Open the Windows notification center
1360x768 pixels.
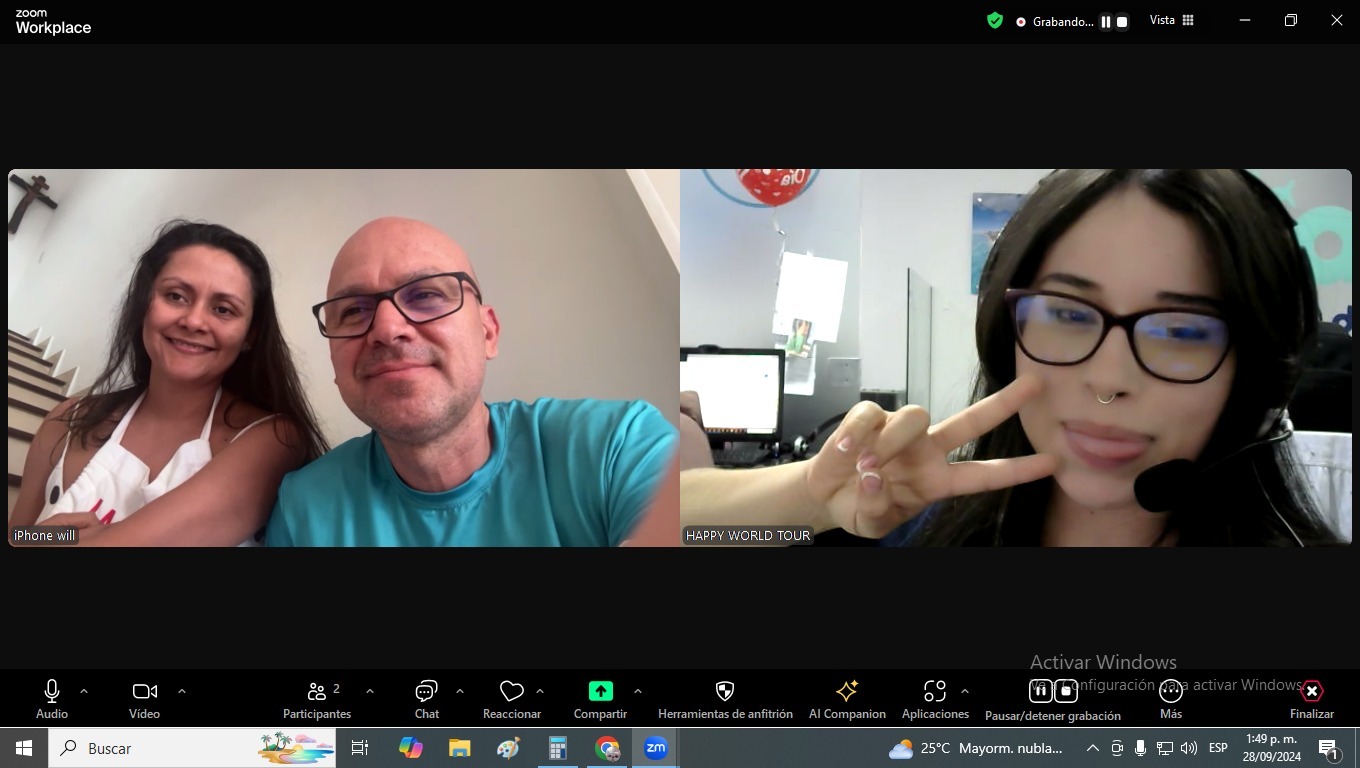[1329, 748]
